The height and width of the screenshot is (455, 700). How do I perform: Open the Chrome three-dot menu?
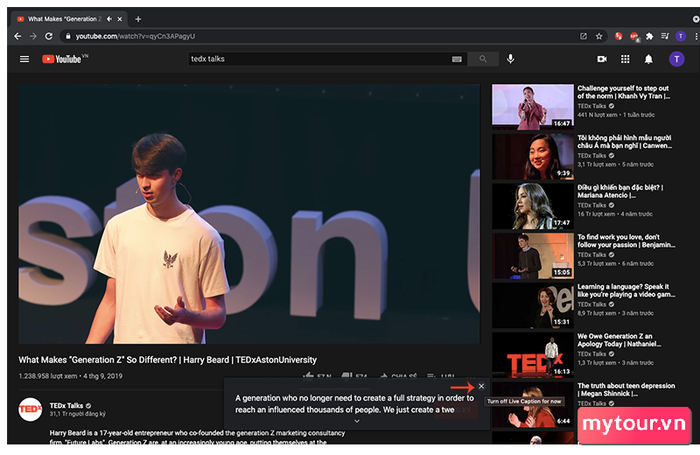tap(696, 36)
